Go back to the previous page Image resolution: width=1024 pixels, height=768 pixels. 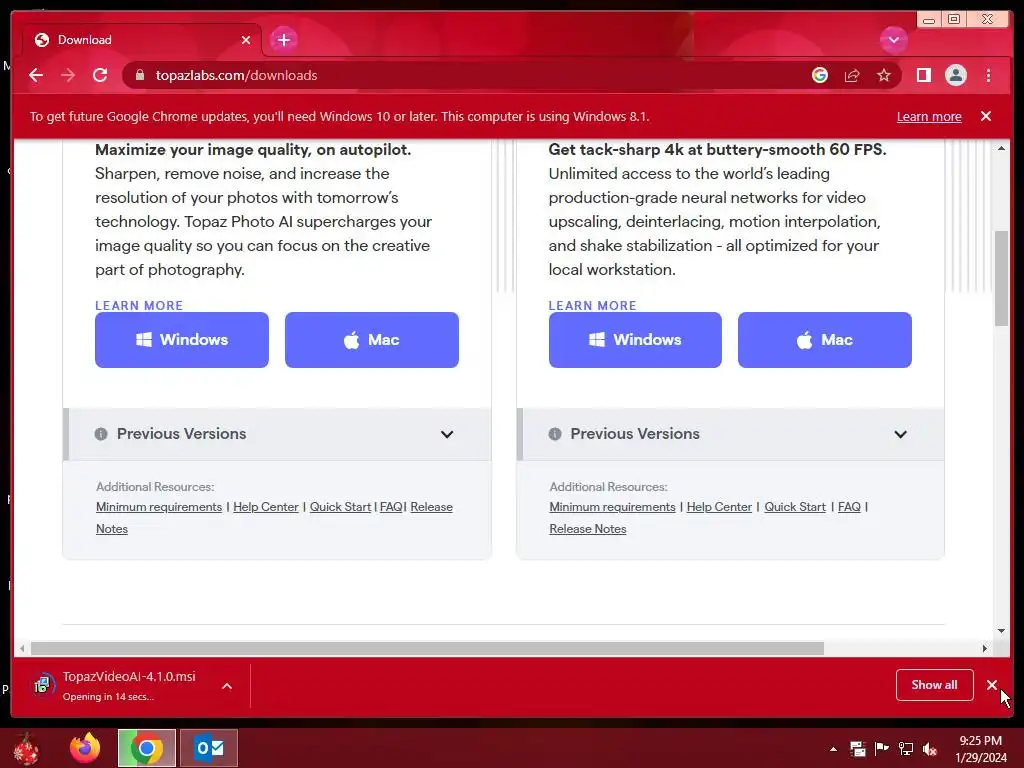click(36, 76)
